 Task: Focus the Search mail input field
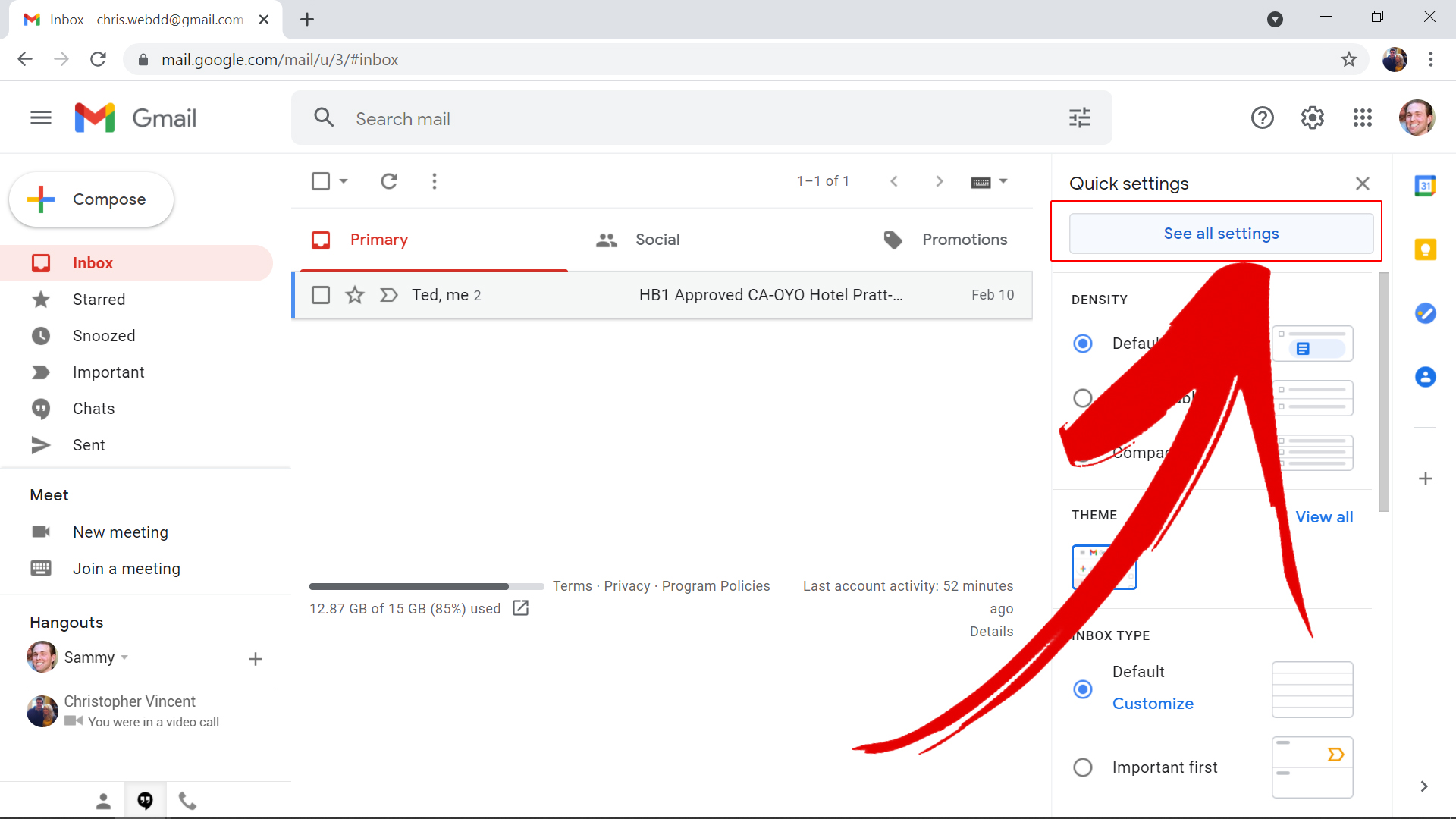701,118
